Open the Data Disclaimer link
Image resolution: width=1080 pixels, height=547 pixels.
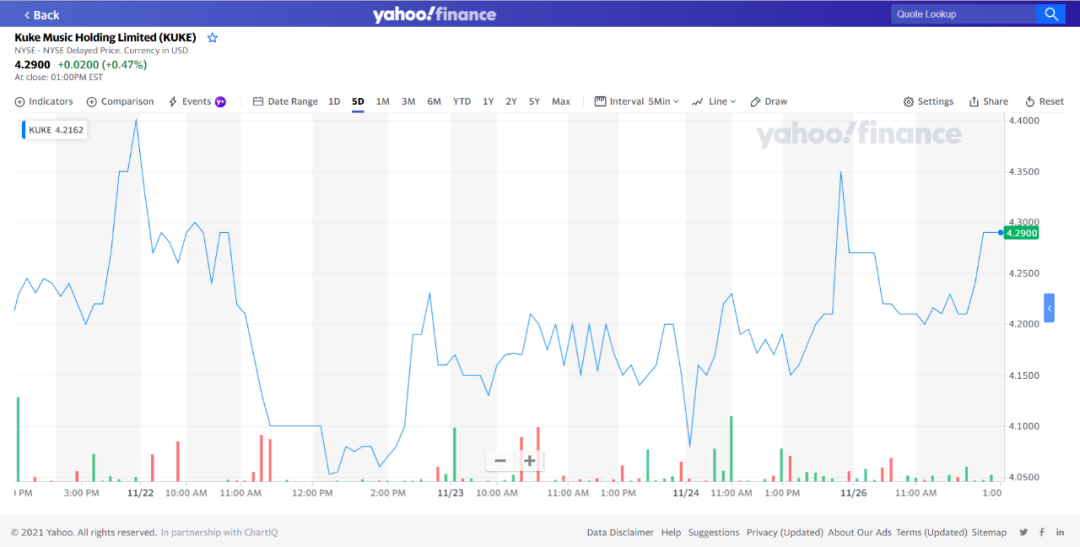point(620,533)
